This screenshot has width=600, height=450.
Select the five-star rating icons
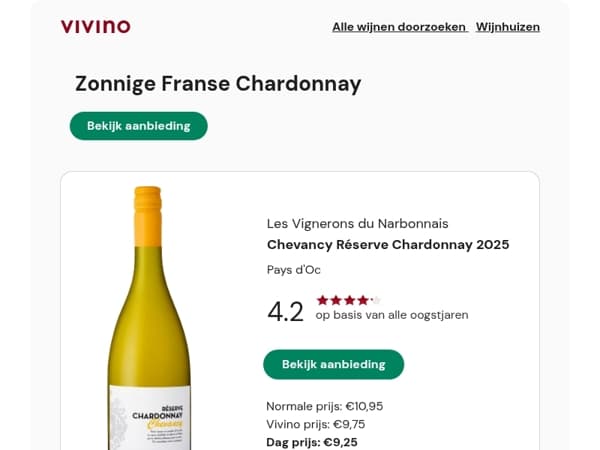coord(349,300)
